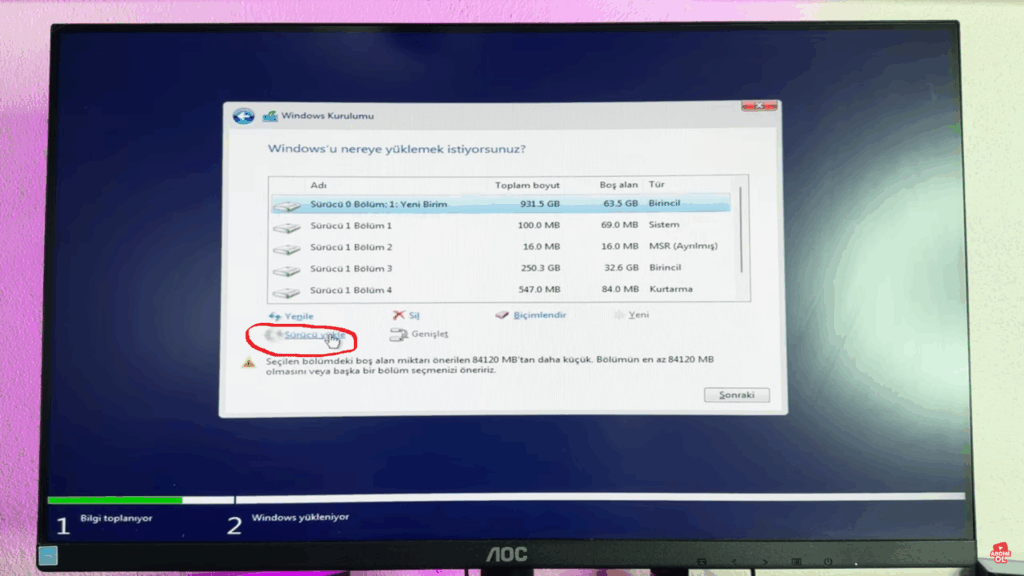Open the accessibility icon in bottom-left corner
Viewport: 1024px width, 576px height.
click(x=49, y=554)
